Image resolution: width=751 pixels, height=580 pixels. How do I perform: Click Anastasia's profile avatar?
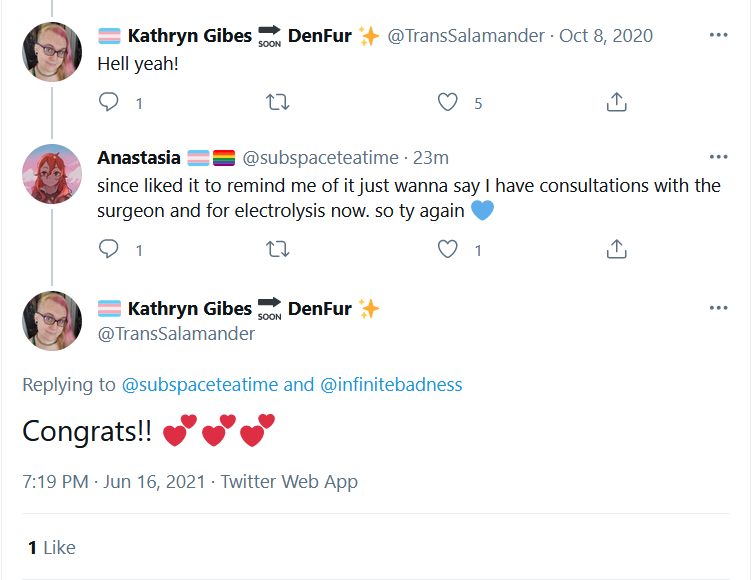click(52, 174)
